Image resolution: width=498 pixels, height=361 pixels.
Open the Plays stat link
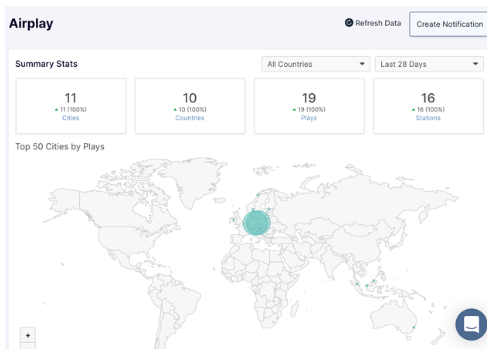point(309,118)
